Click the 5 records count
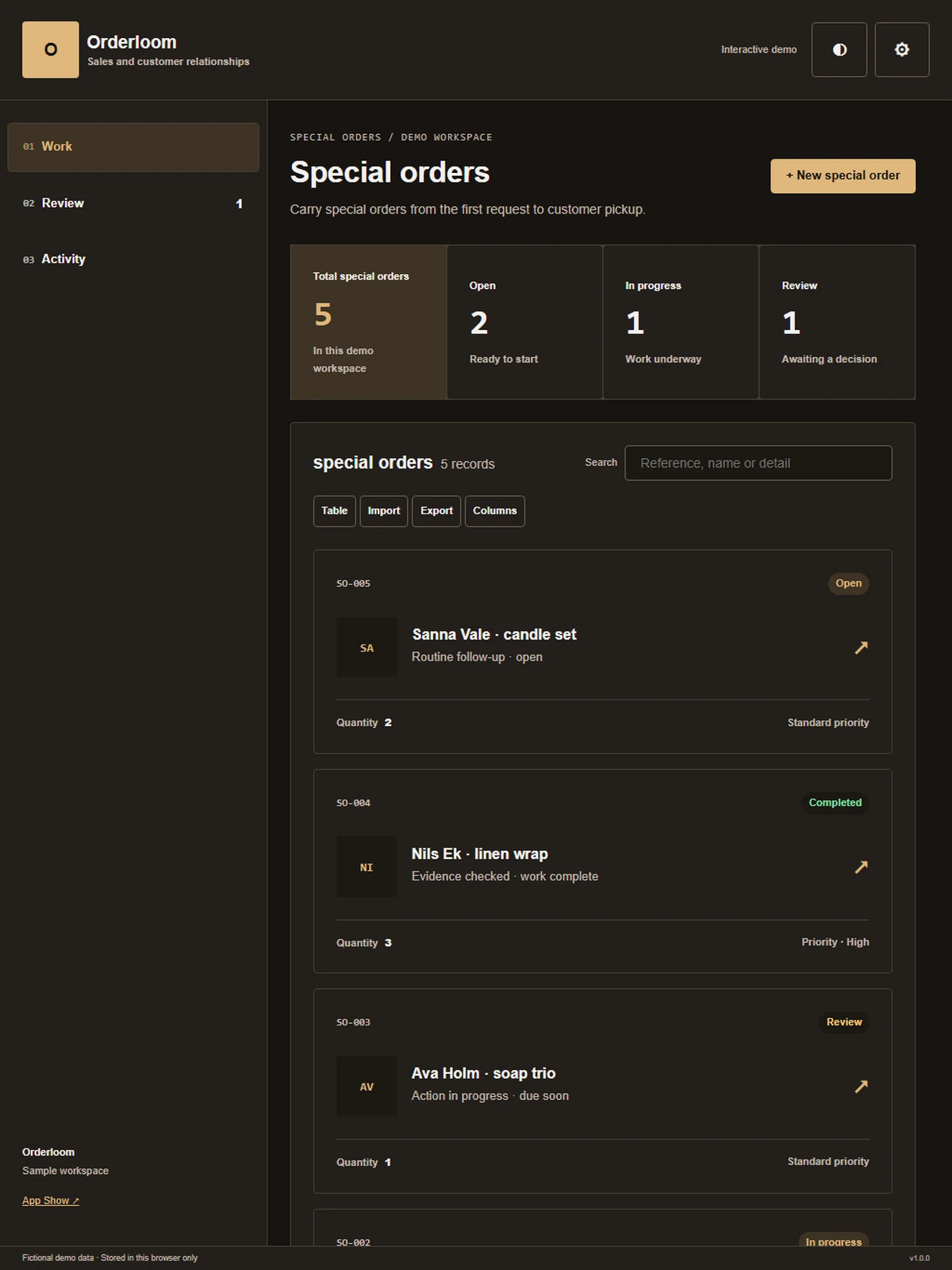This screenshot has width=952, height=1270. point(467,464)
